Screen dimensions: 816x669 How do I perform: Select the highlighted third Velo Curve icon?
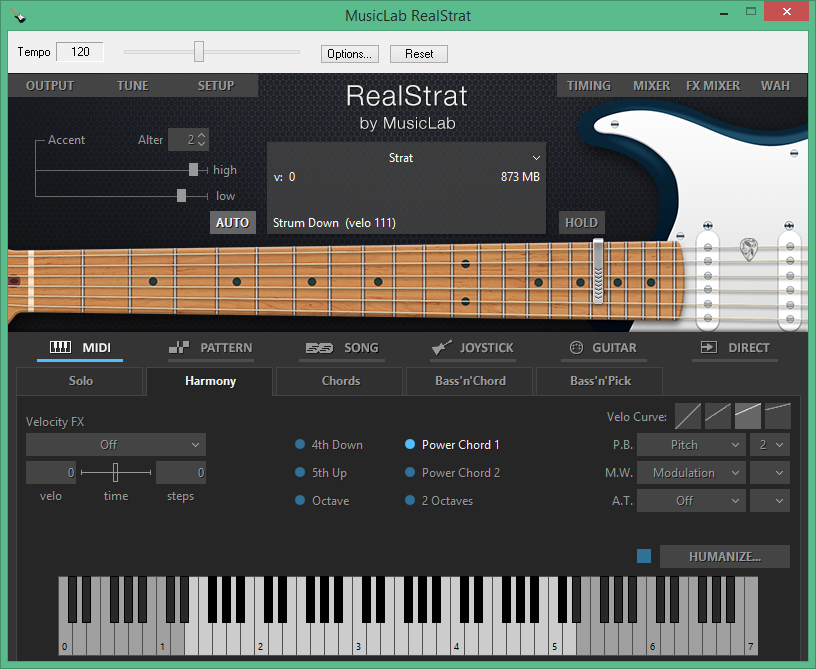pyautogui.click(x=748, y=416)
